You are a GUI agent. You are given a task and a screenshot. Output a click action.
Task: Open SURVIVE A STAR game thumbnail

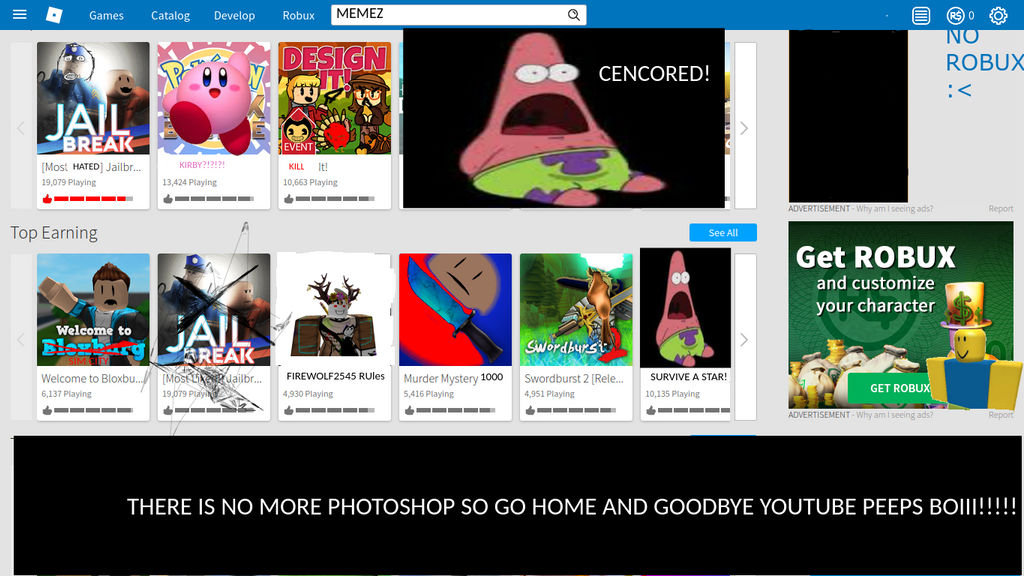click(x=686, y=308)
